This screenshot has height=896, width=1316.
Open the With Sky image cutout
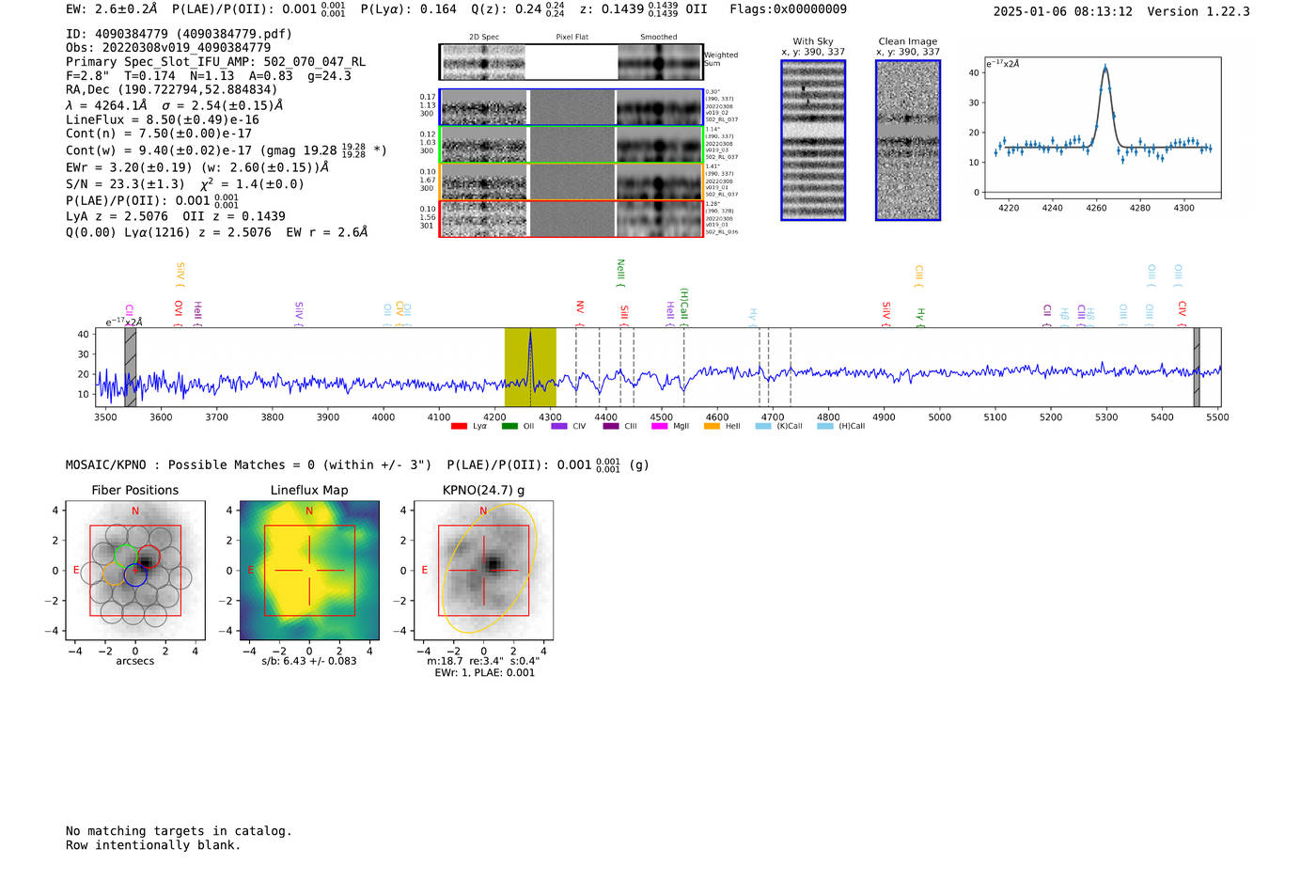click(x=813, y=140)
